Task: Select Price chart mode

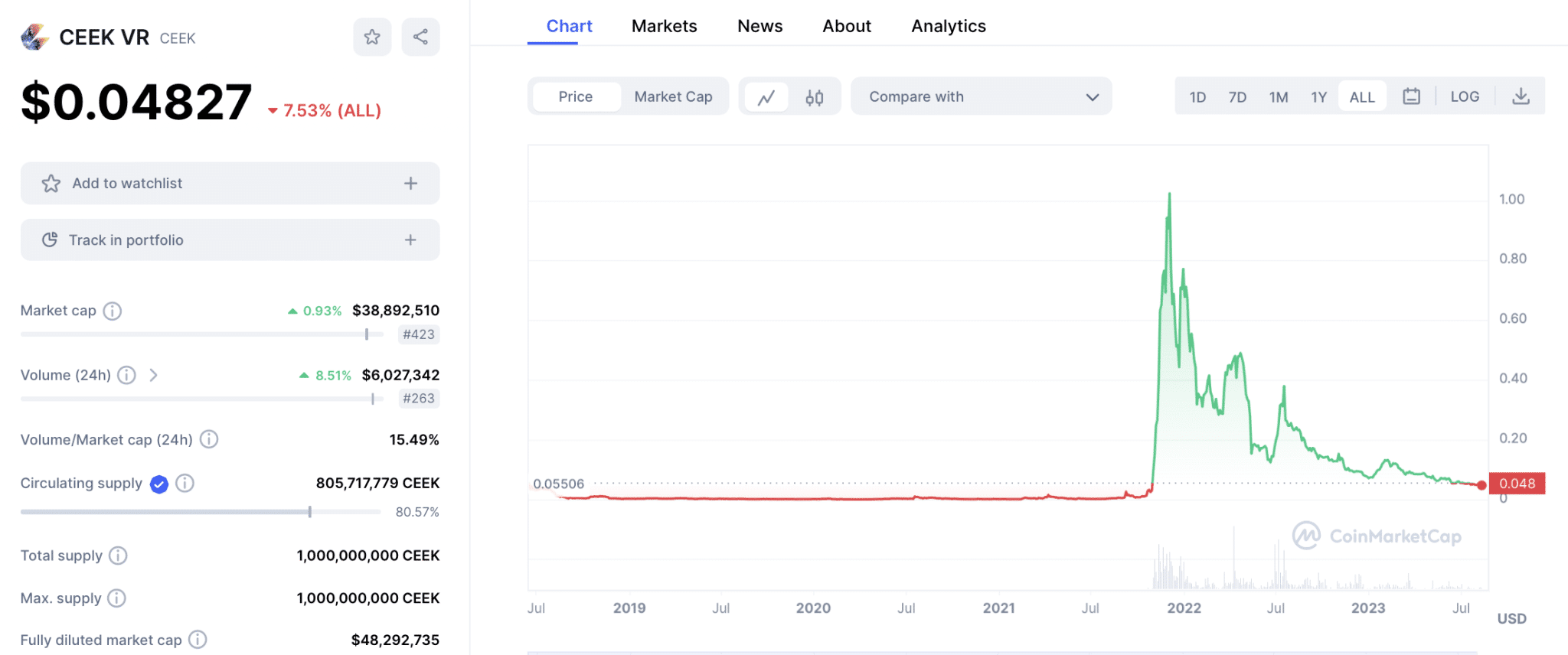Action: coord(576,96)
